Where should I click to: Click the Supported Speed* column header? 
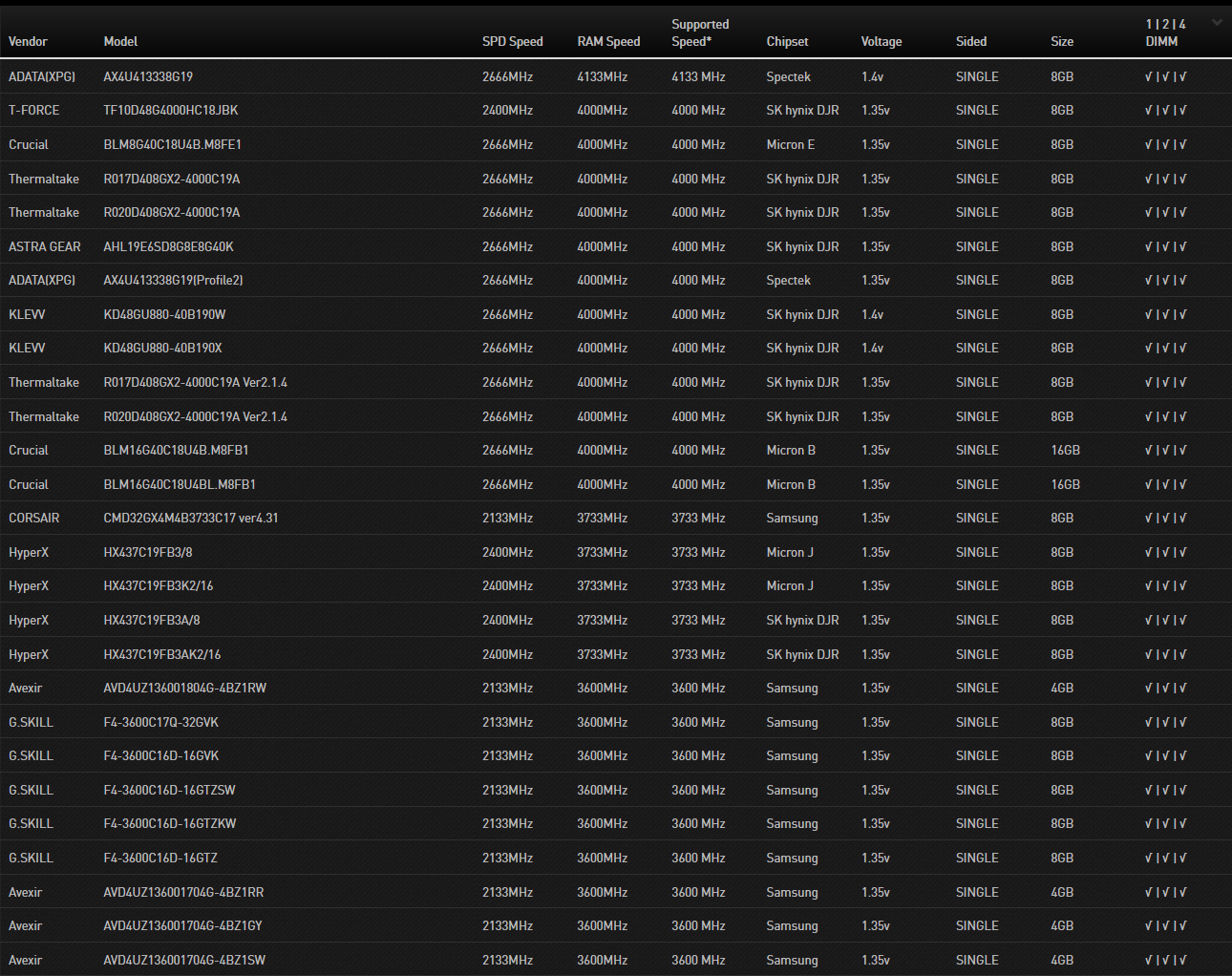click(700, 32)
